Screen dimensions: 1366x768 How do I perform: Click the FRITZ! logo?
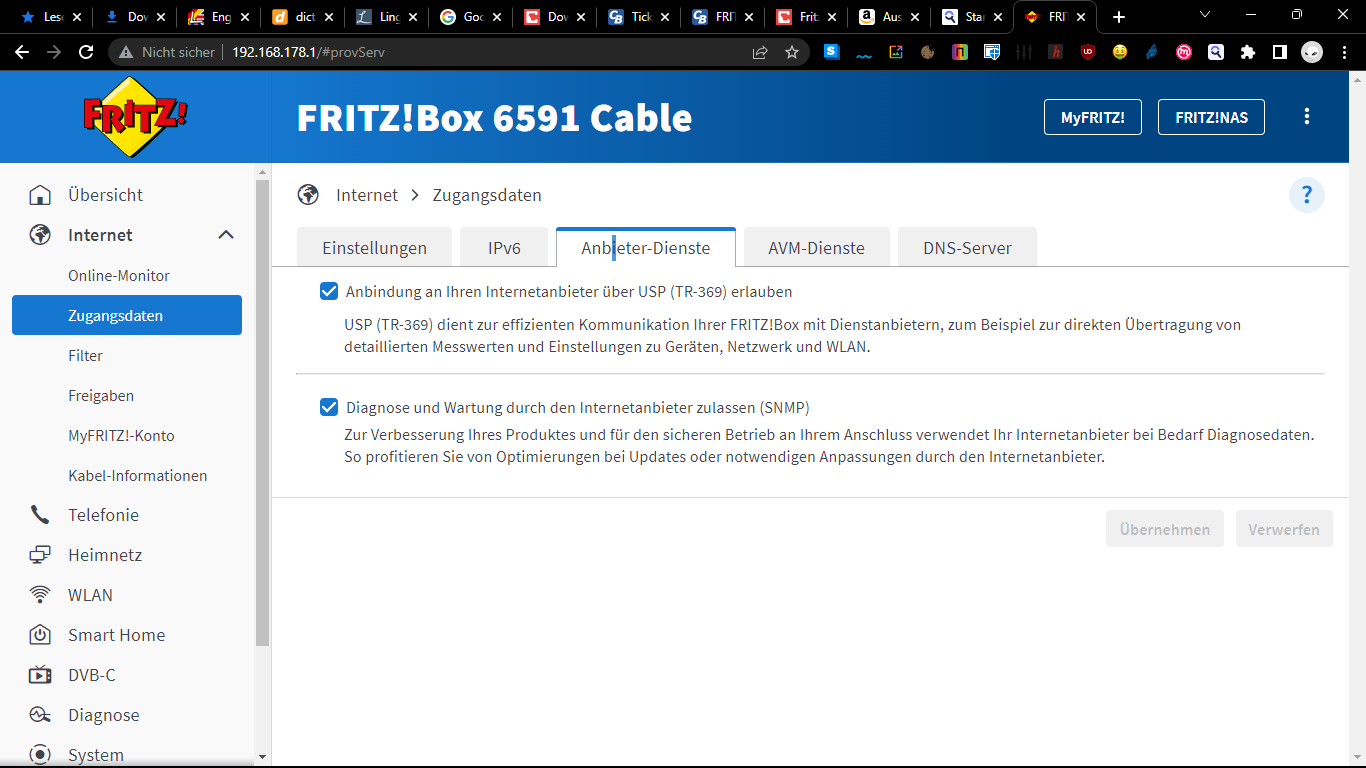135,118
